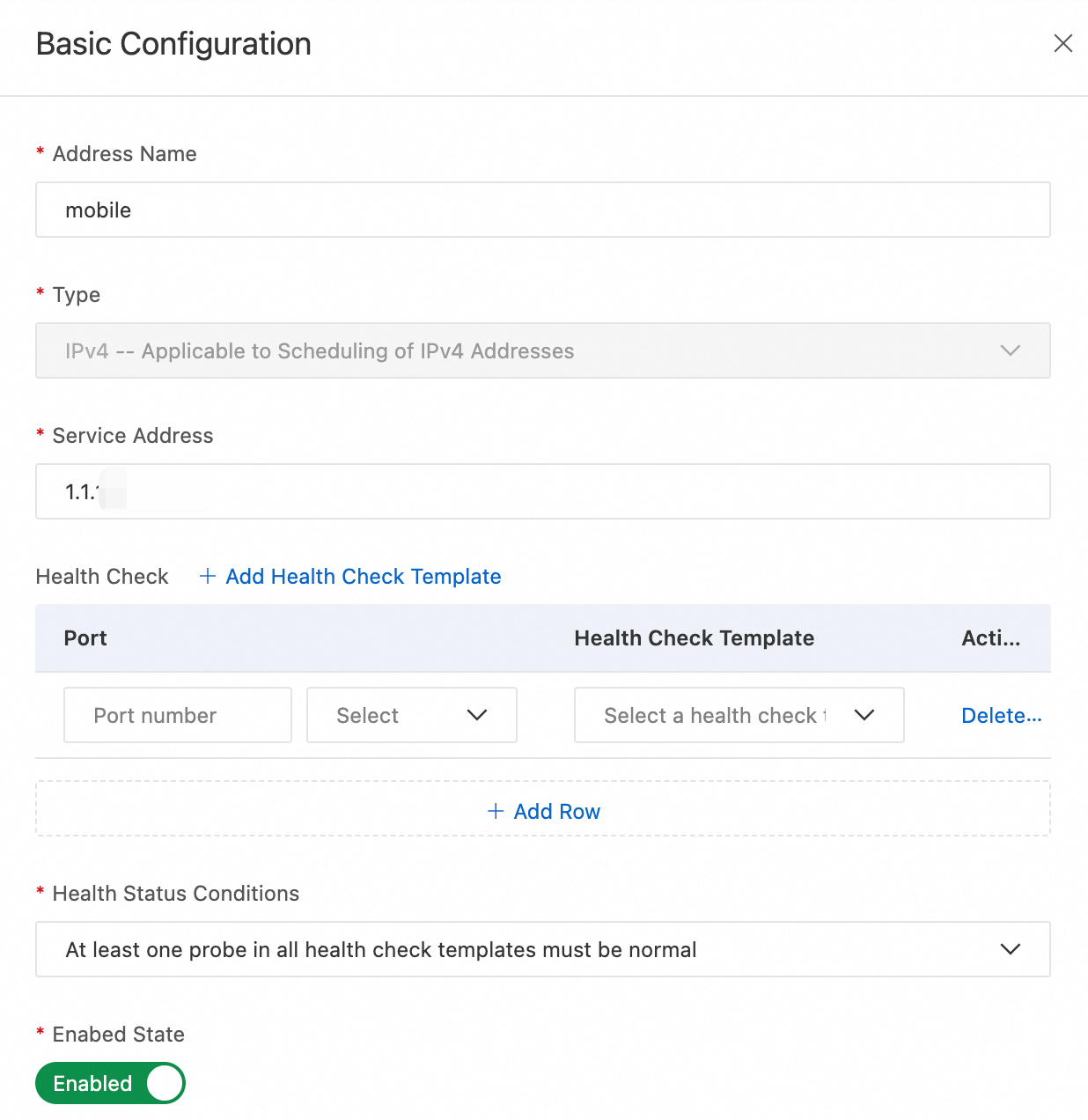The image size is (1088, 1120).
Task: Click the Add Health Check Template link
Action: [363, 576]
